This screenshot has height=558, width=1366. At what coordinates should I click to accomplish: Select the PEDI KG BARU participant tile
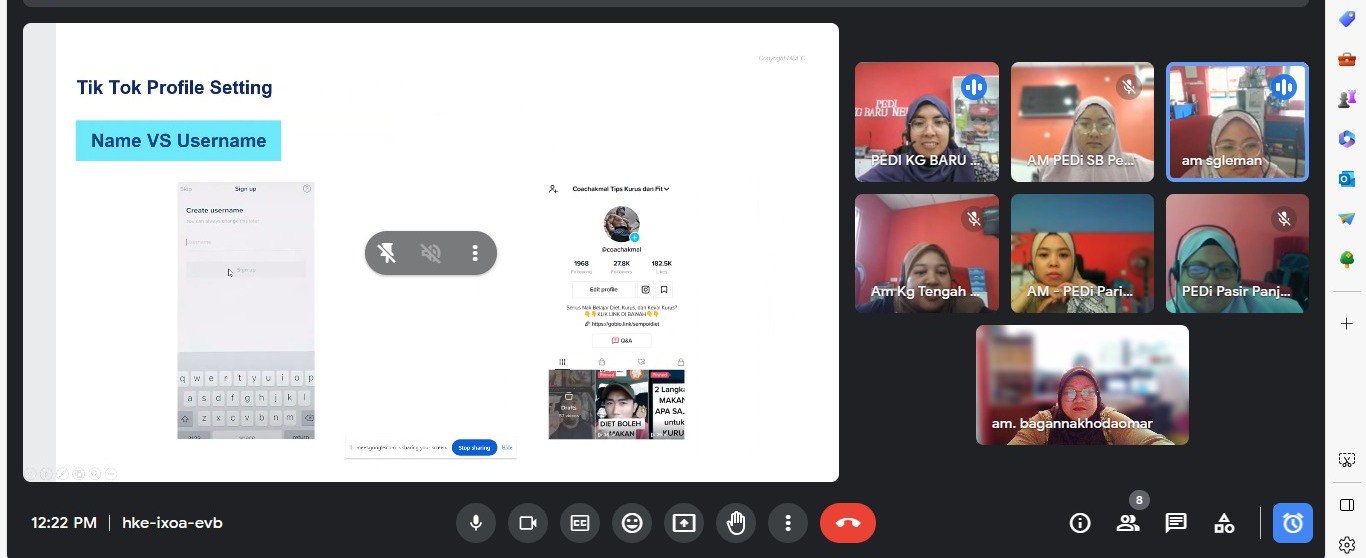coord(927,122)
